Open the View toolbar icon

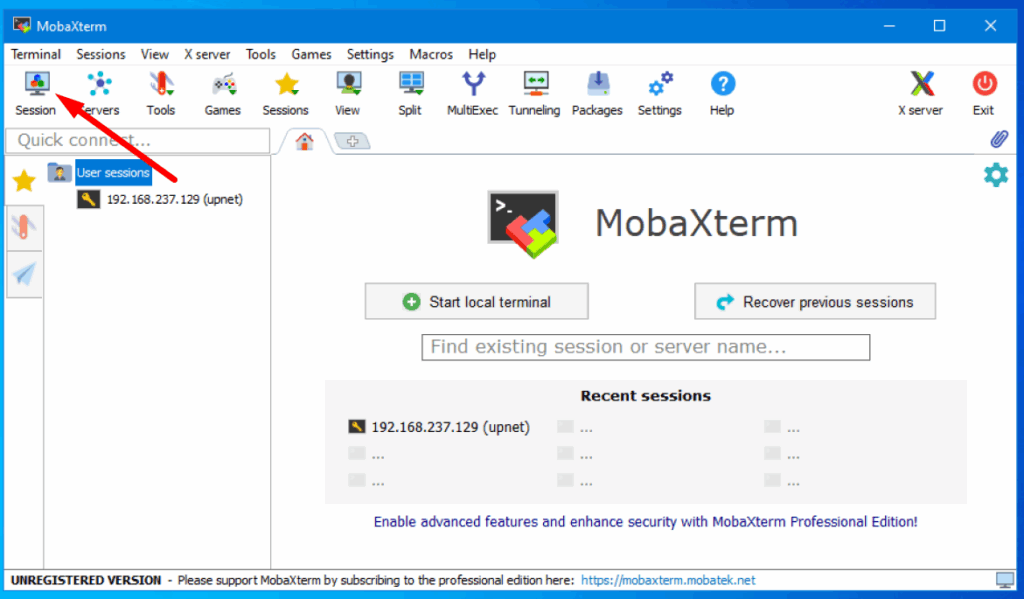347,93
